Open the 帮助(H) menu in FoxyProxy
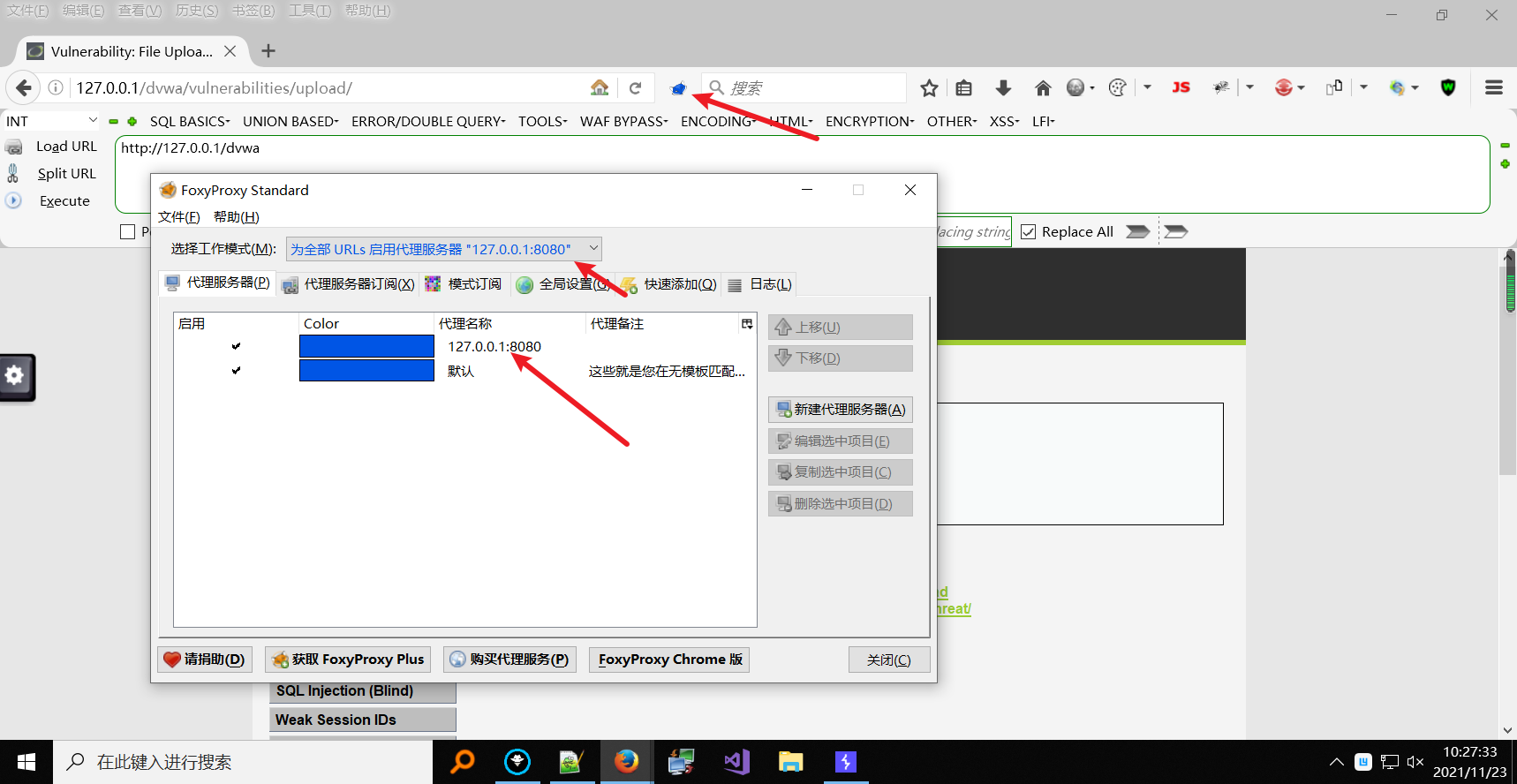Image resolution: width=1517 pixels, height=784 pixels. coord(236,217)
